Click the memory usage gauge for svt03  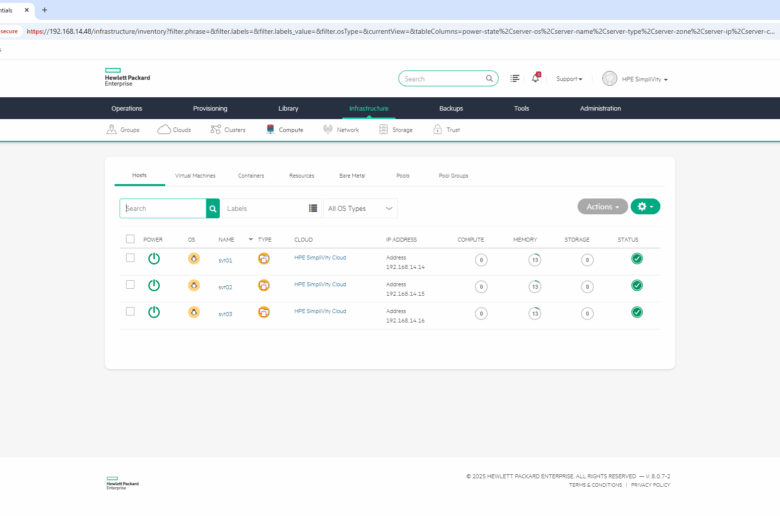[x=535, y=313]
